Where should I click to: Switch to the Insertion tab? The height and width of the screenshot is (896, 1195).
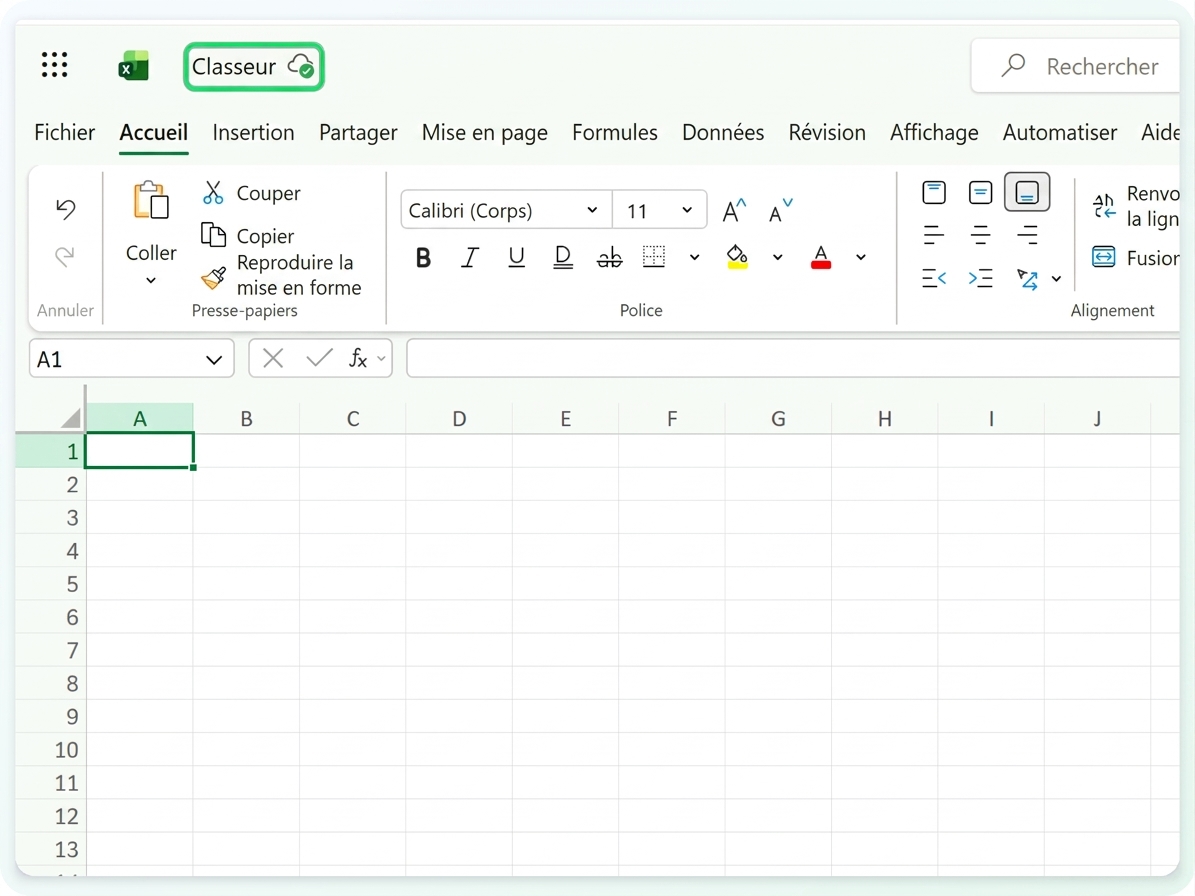click(253, 133)
